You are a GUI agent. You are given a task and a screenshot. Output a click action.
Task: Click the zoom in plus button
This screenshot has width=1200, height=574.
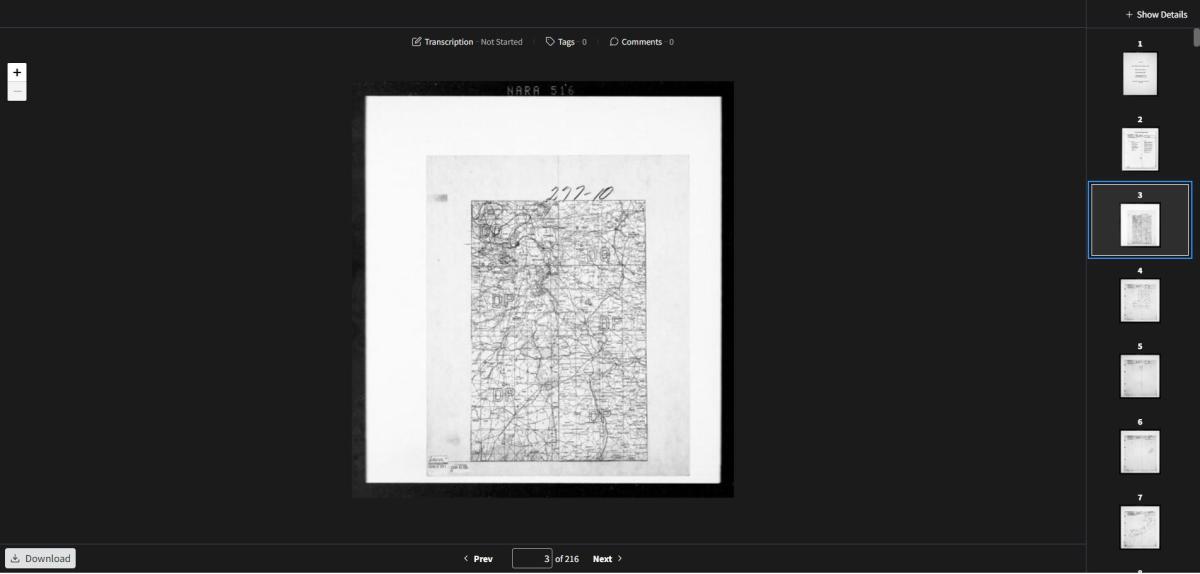(17, 72)
